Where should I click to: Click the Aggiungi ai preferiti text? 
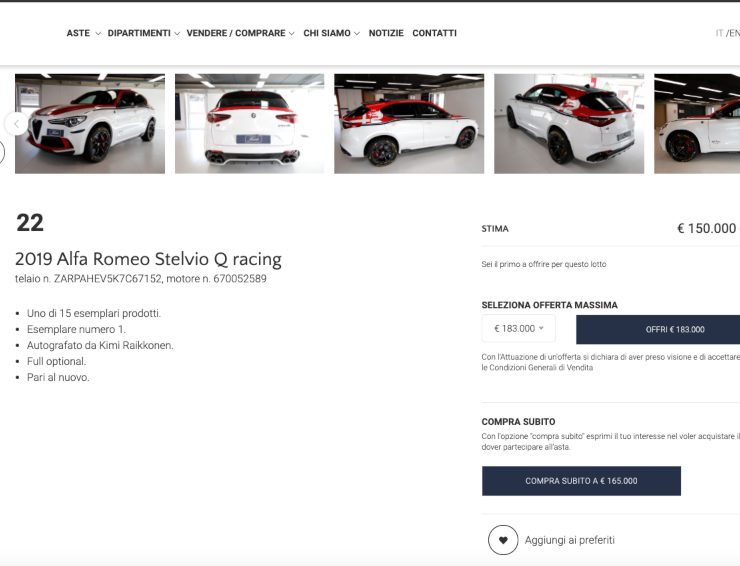(x=569, y=540)
